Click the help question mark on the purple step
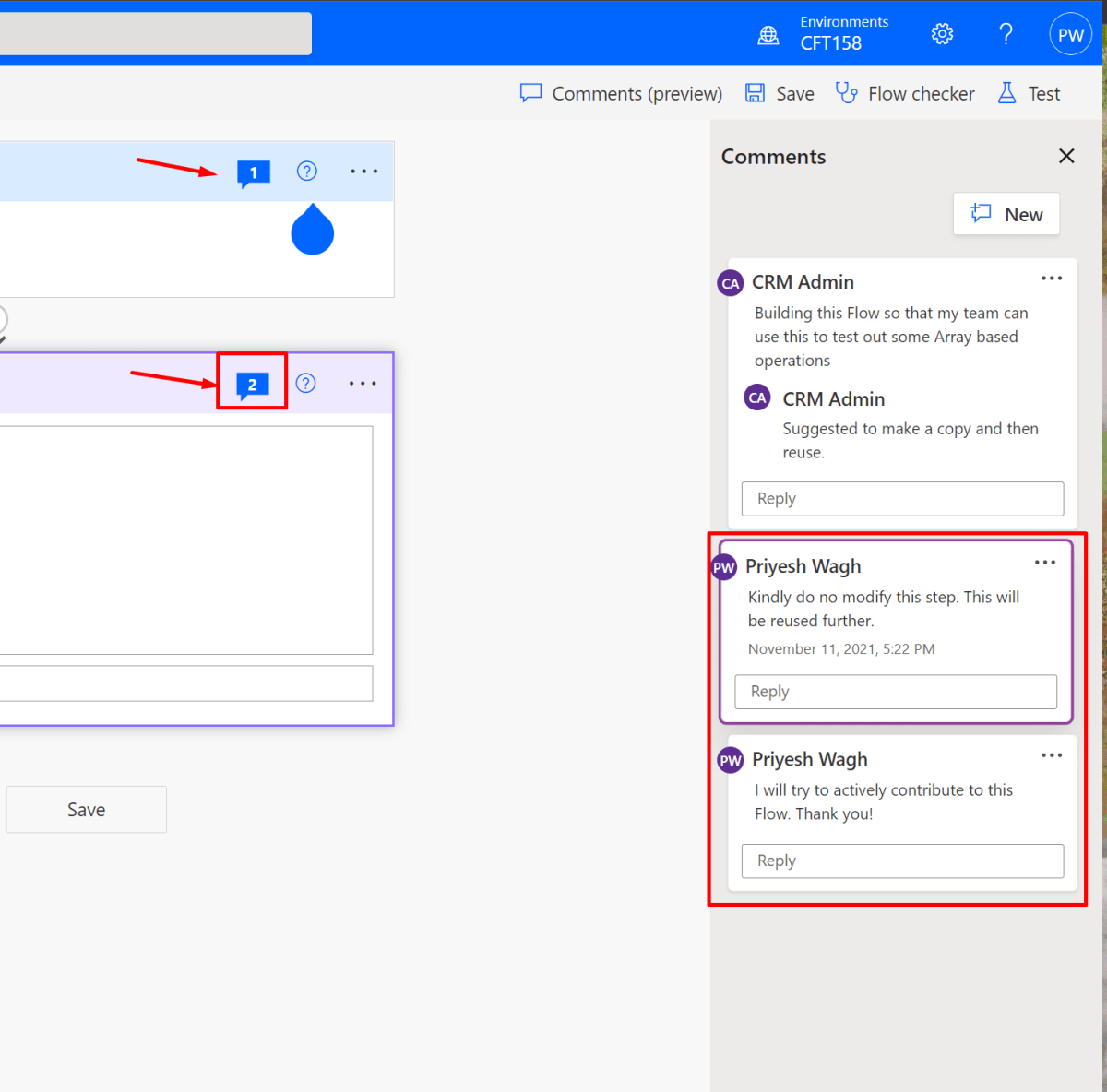1107x1092 pixels. [x=305, y=382]
